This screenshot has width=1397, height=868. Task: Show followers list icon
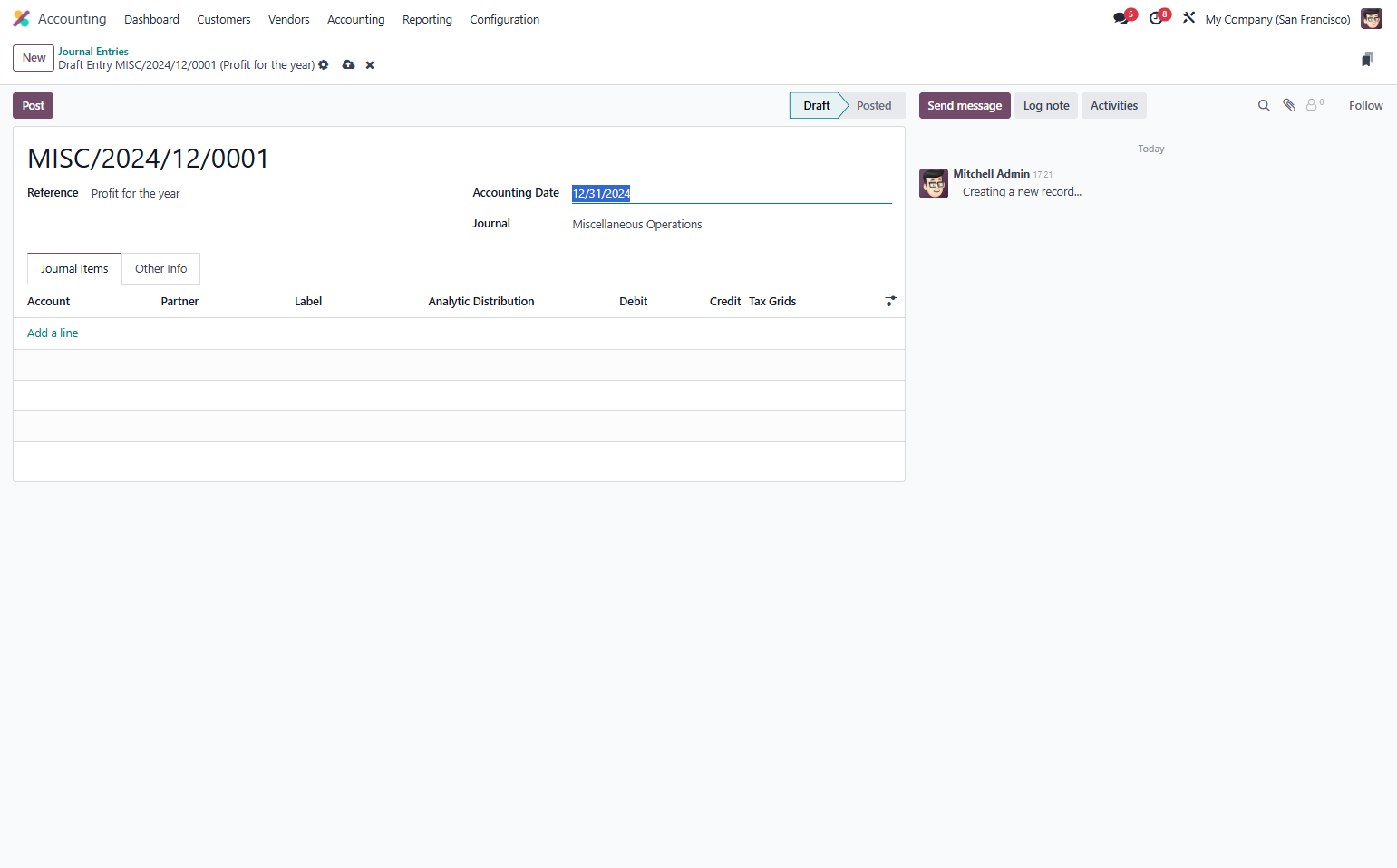tap(1315, 105)
